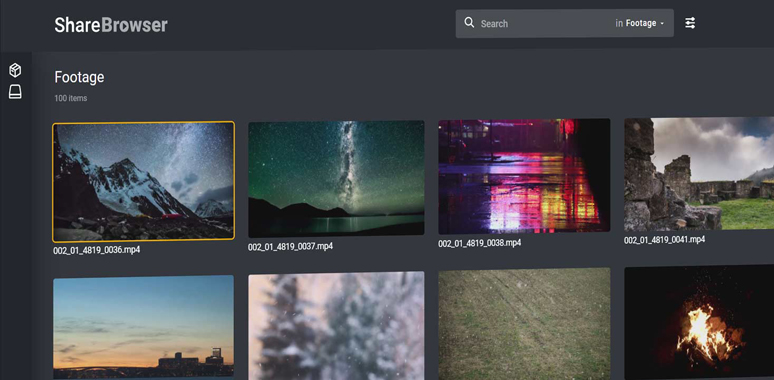Open the search filter settings icon

[x=690, y=23]
